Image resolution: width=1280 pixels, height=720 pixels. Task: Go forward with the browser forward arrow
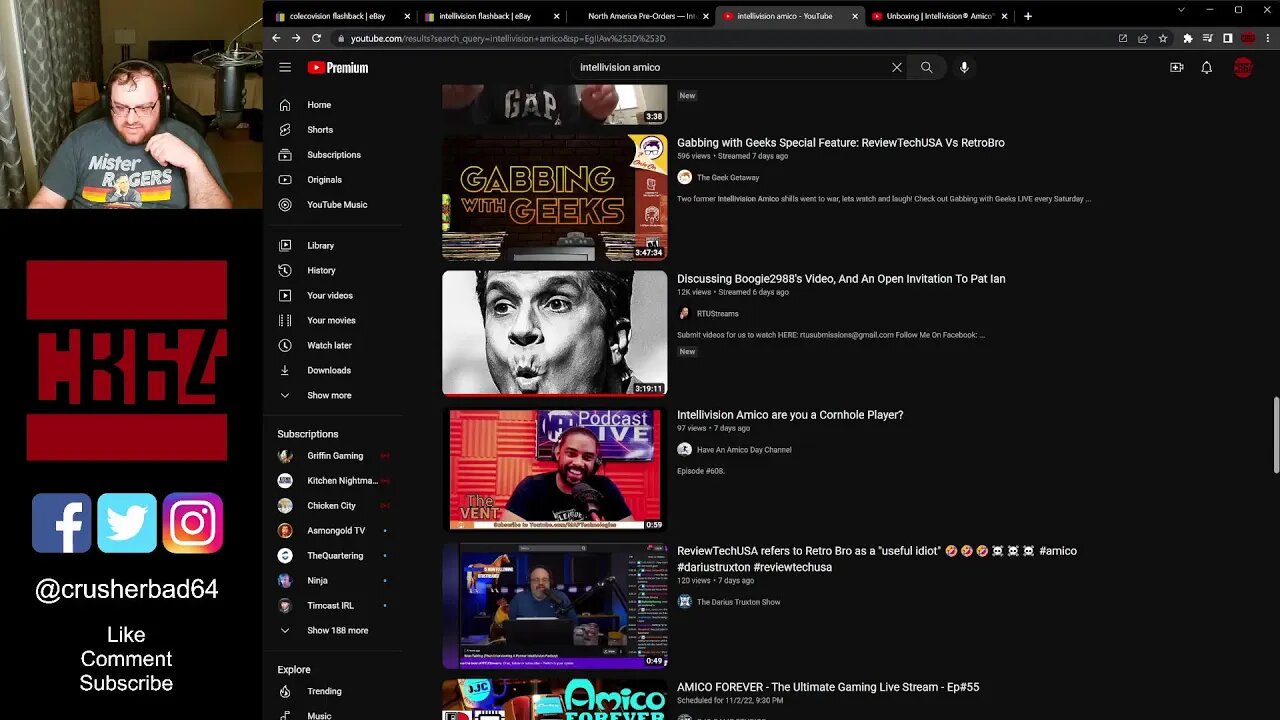[x=296, y=38]
